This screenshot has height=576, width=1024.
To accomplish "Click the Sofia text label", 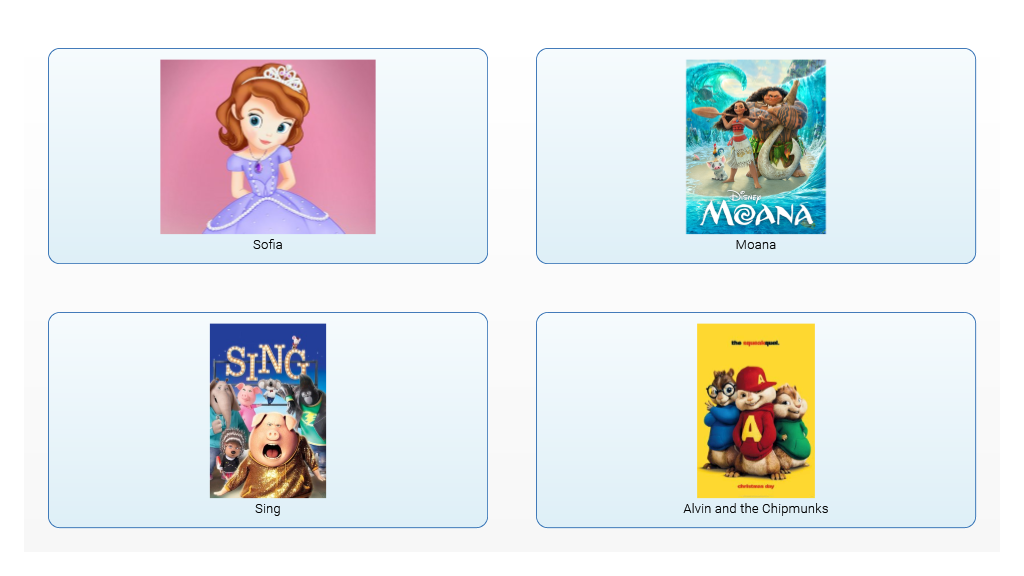I will click(268, 245).
